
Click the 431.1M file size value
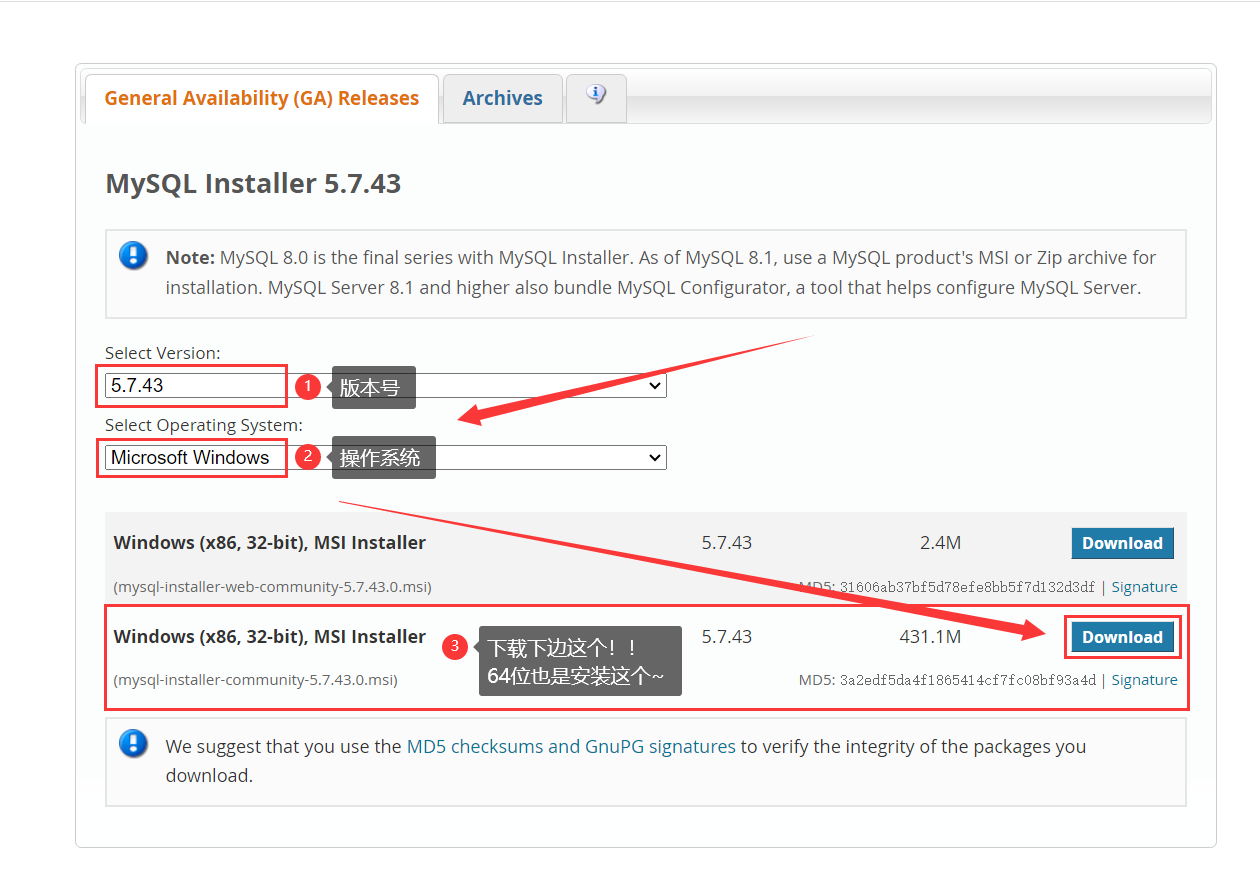coord(930,637)
